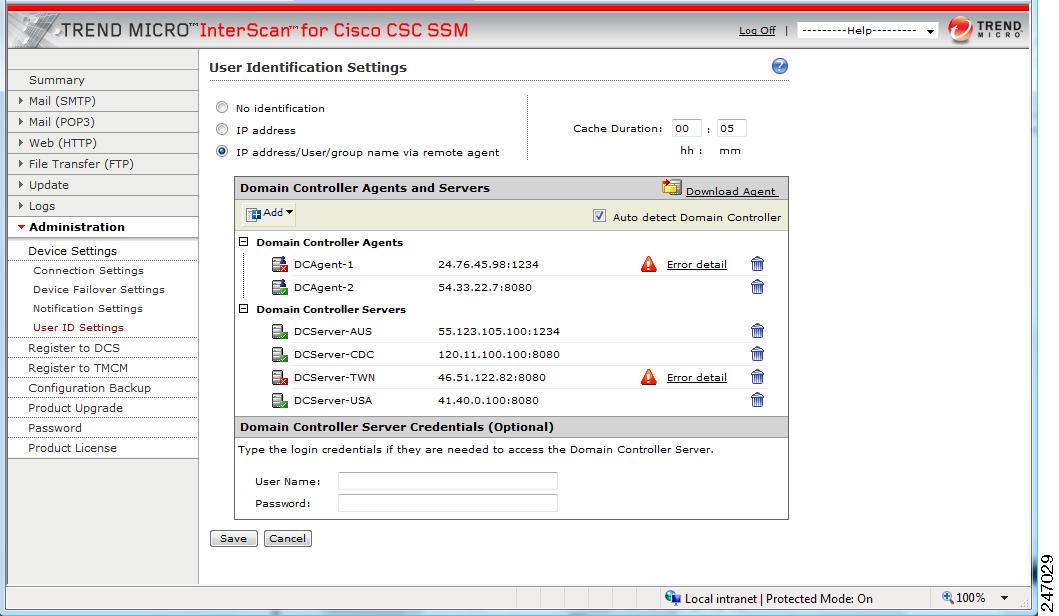Click the DCAgent-2 agent status icon
Screen dimensions: 1059x616
pyautogui.click(x=280, y=287)
